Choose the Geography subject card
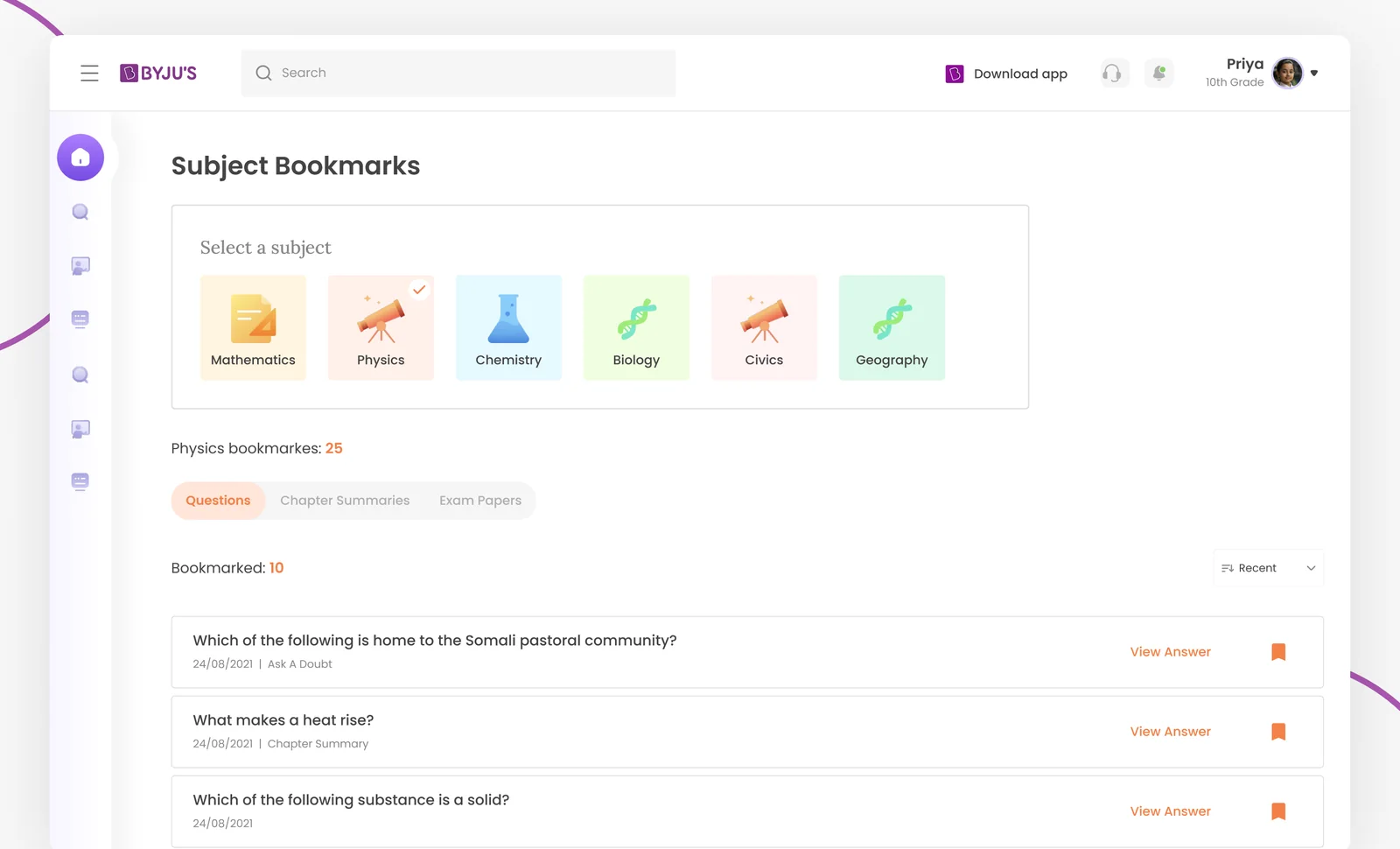Screen dimensions: 1400x849 (x=892, y=327)
